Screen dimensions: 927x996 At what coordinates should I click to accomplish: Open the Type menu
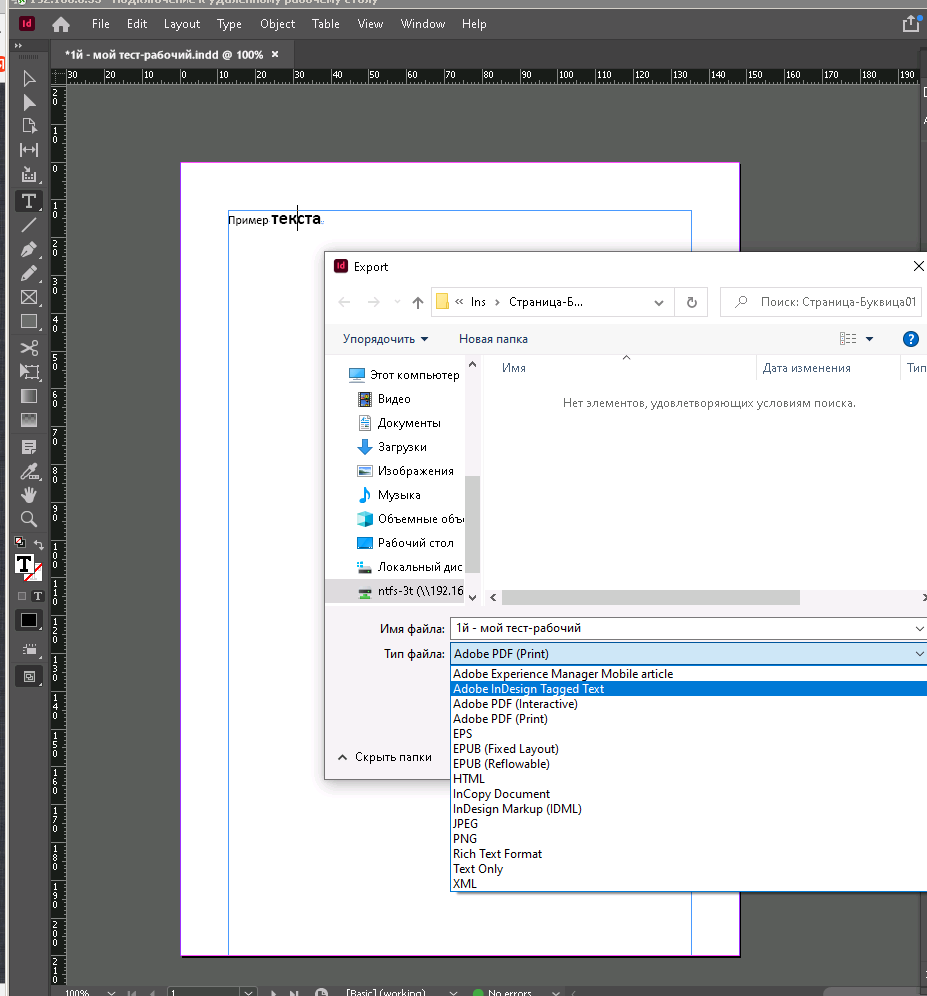[x=229, y=24]
